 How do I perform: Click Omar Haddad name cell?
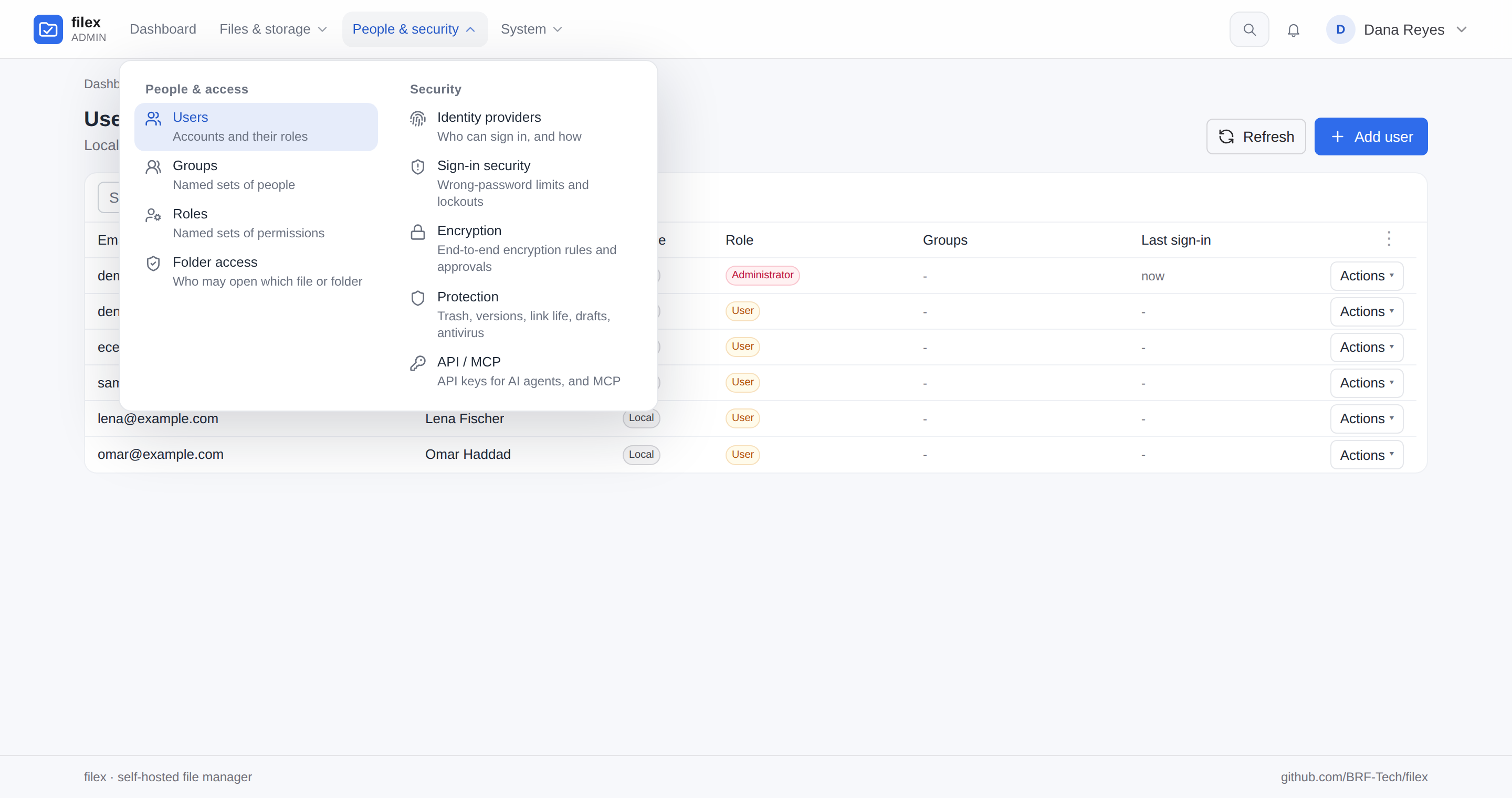468,454
